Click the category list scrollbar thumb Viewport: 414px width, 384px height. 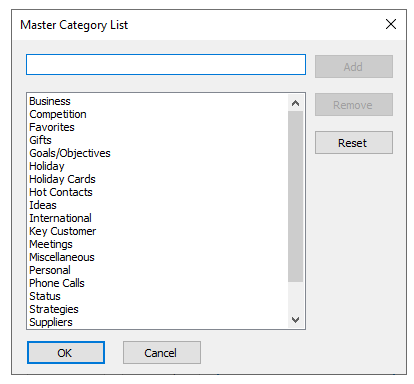coord(295,197)
